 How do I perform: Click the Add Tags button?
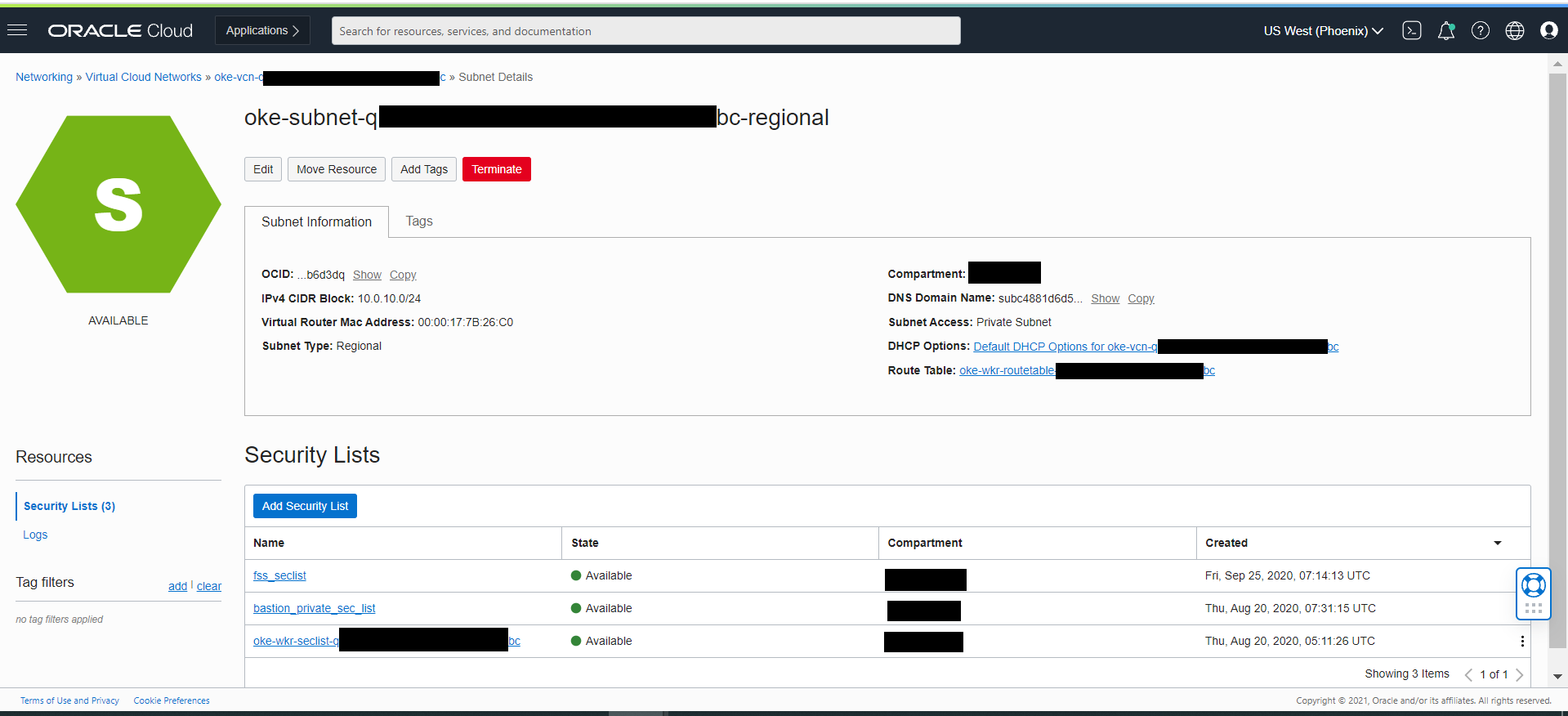pos(424,169)
